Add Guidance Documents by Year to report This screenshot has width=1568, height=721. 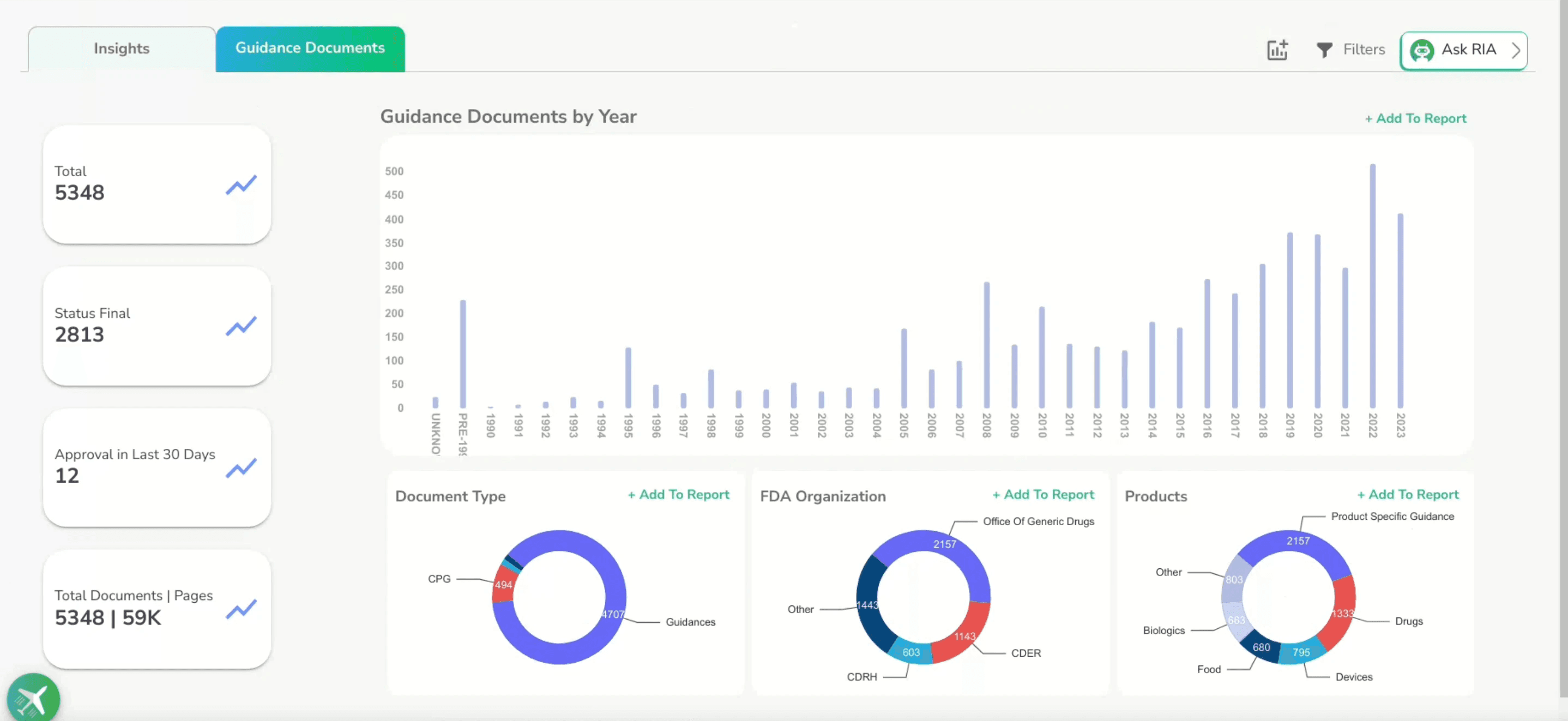pos(1415,118)
